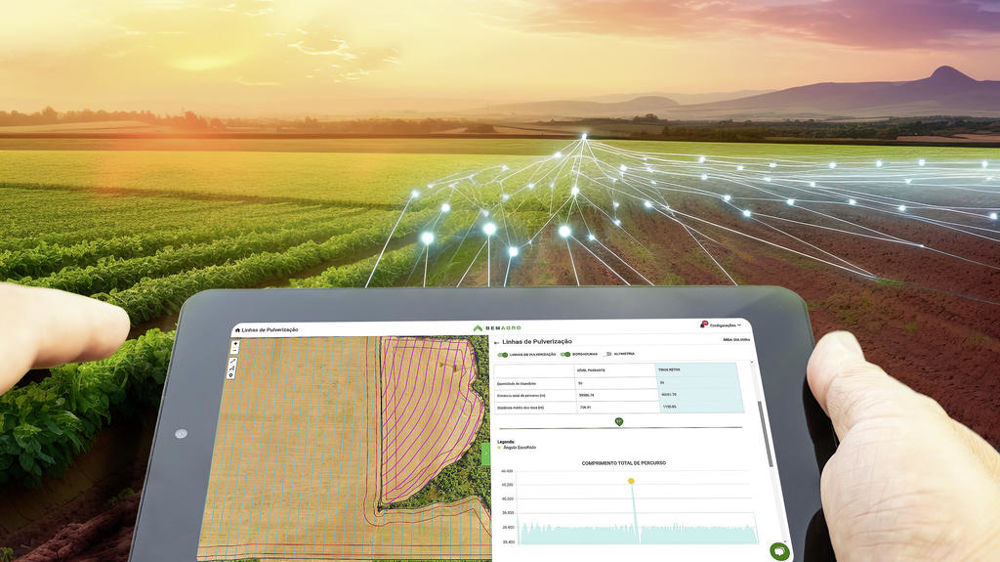The height and width of the screenshot is (562, 1000).
Task: Open the Configurações dropdown menu
Action: pyautogui.click(x=725, y=325)
